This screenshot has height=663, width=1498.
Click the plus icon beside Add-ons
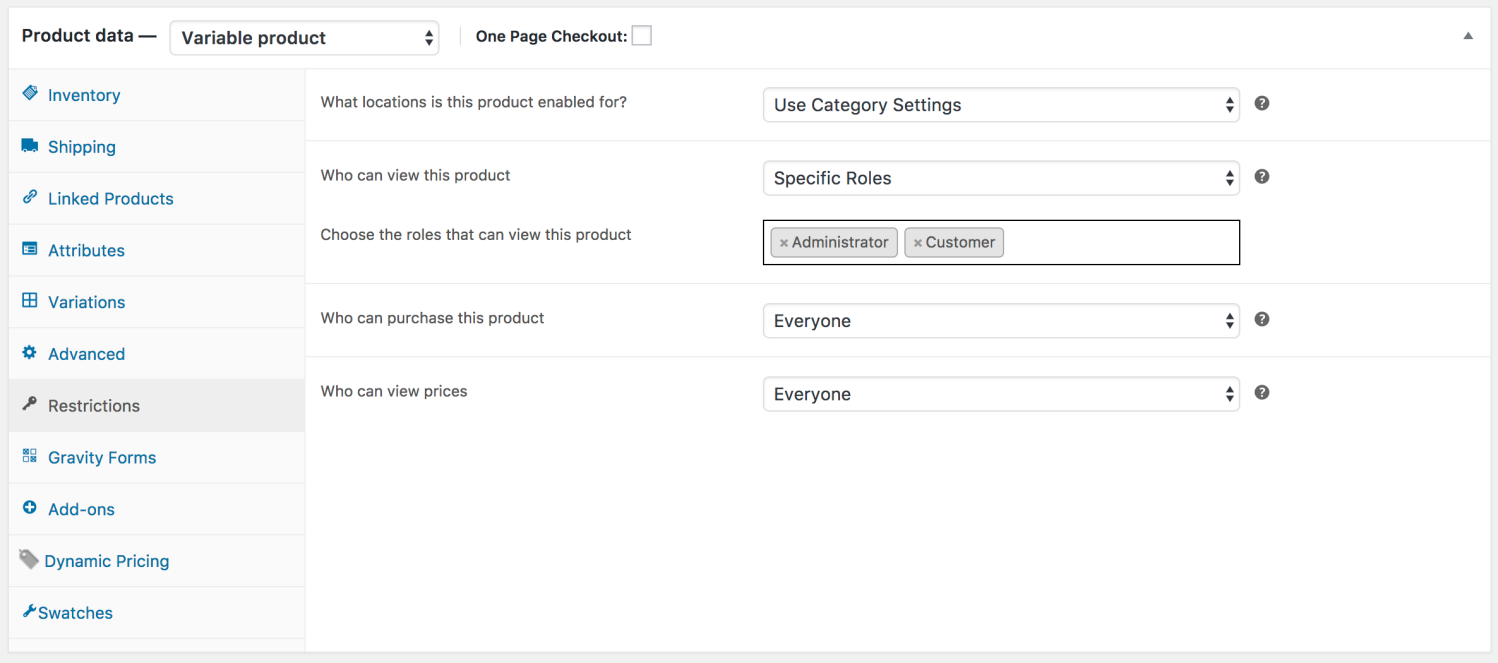click(x=31, y=509)
